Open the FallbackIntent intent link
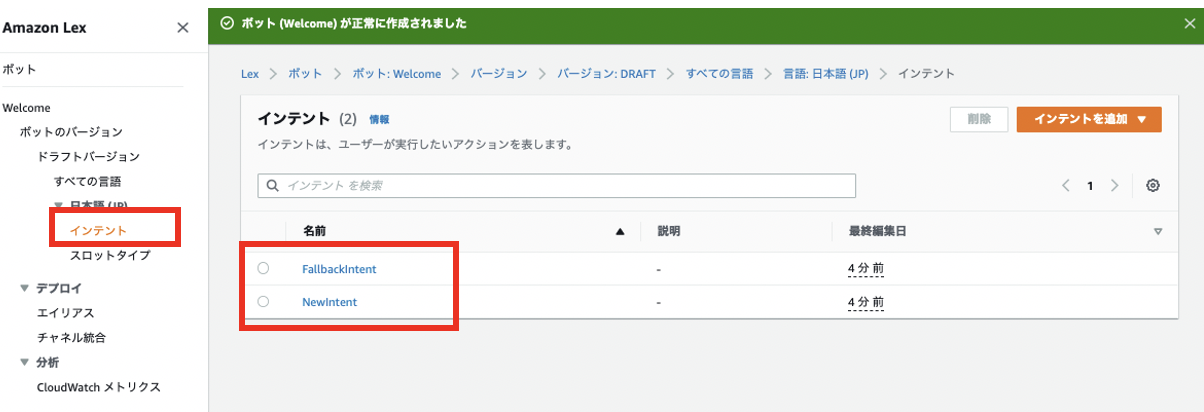Screen dimensions: 1204x412 click(339, 269)
